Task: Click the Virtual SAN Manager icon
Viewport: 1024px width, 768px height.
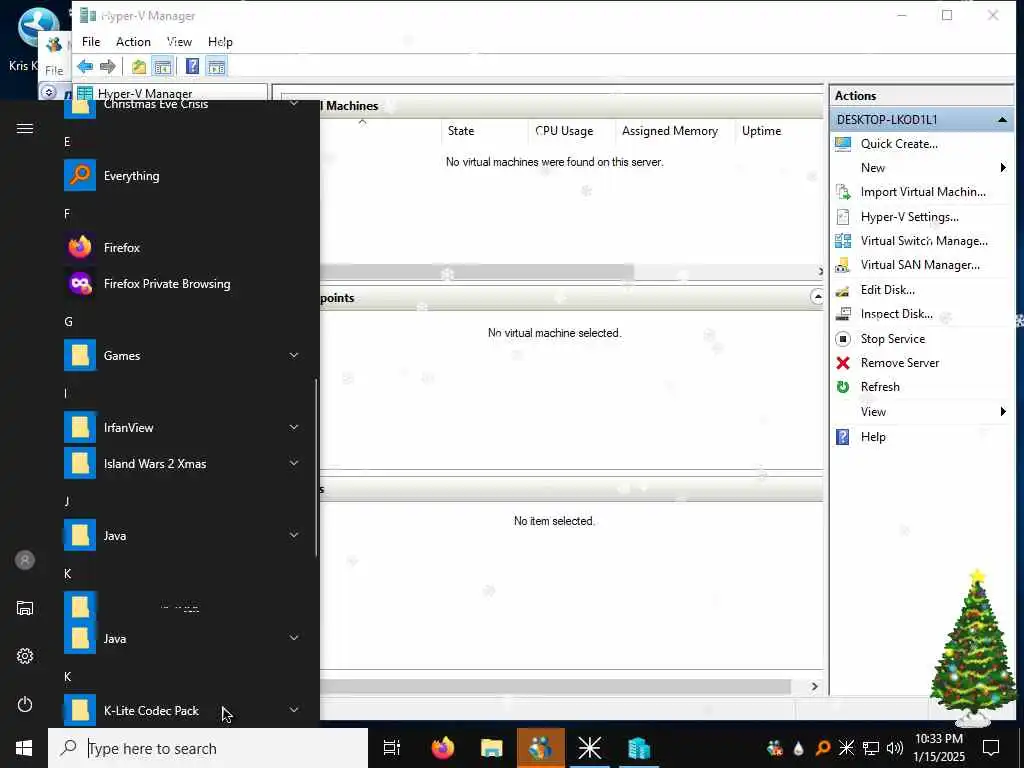Action: (843, 265)
